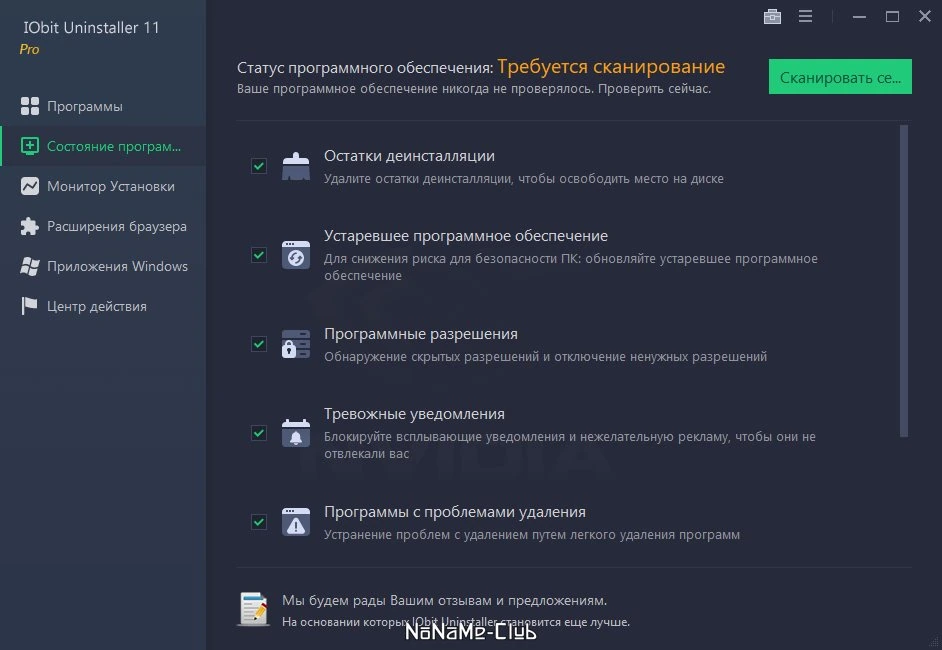Uncheck the Устаревшее программное обеспечение checkbox
The width and height of the screenshot is (942, 650).
point(259,255)
